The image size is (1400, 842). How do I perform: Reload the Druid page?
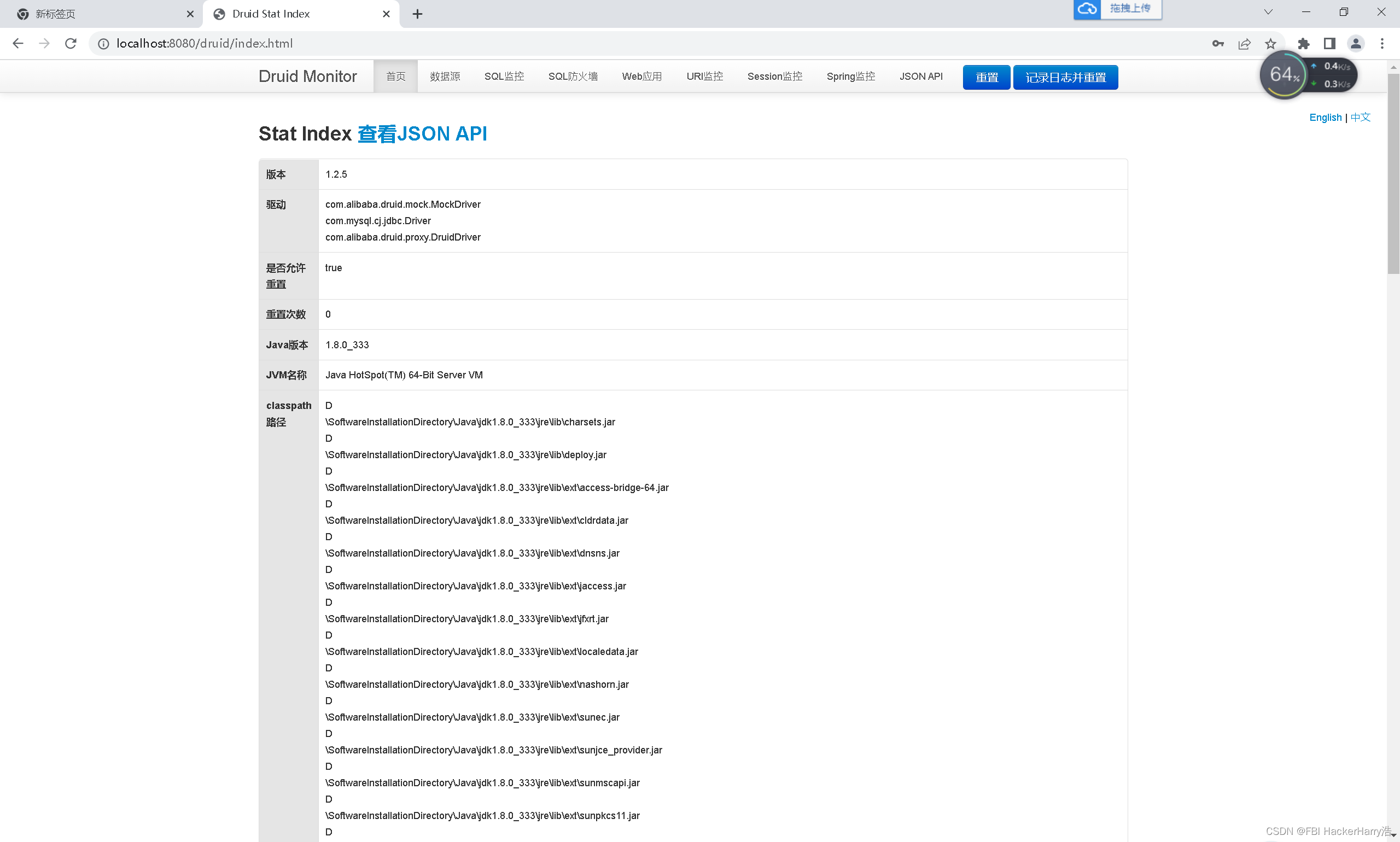(x=71, y=44)
